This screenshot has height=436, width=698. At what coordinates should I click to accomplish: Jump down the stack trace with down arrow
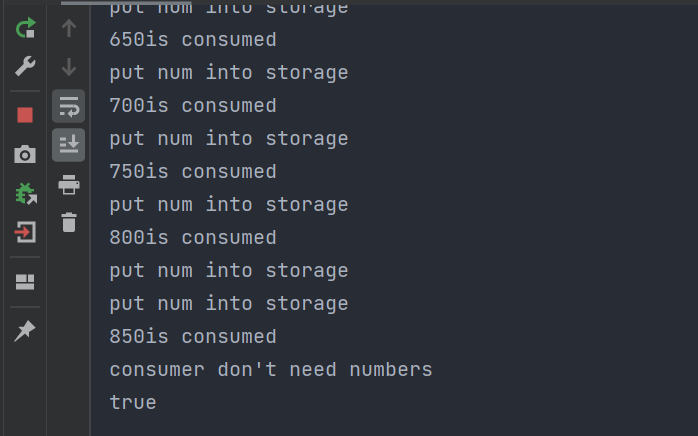pyautogui.click(x=69, y=67)
